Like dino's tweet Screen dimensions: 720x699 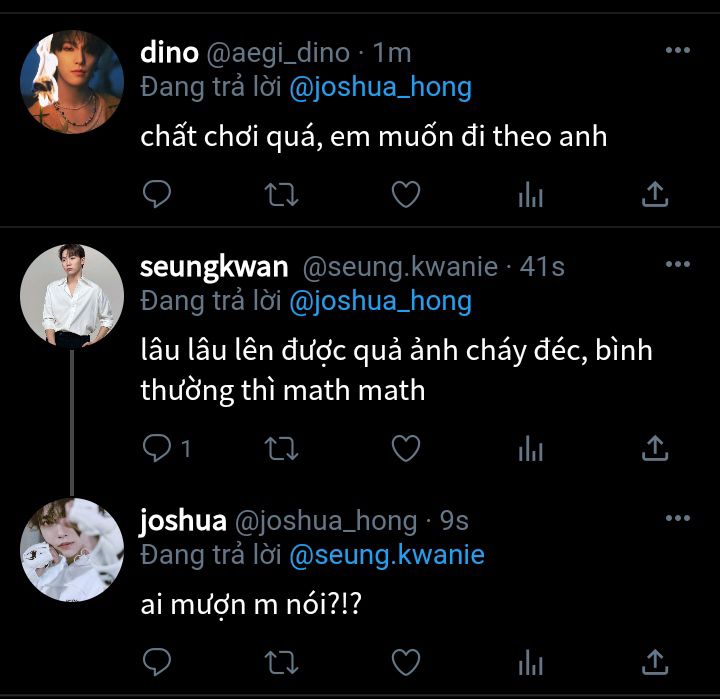click(405, 194)
